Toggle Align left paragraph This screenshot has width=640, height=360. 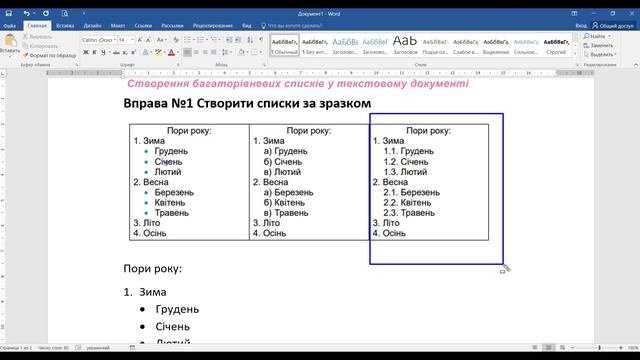pos(187,52)
